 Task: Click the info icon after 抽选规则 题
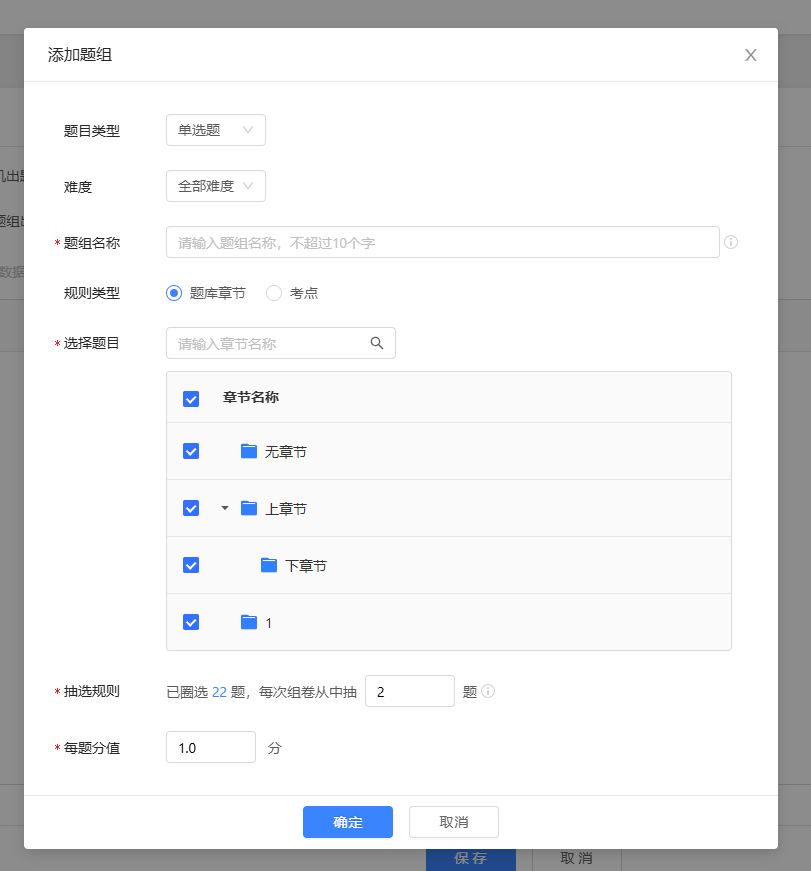488,691
